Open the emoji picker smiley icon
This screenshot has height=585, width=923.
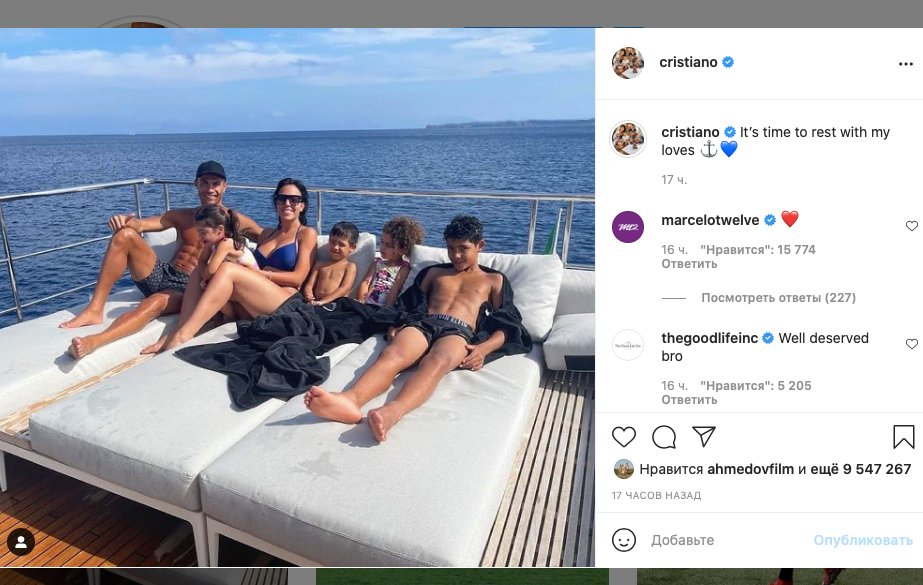(624, 540)
